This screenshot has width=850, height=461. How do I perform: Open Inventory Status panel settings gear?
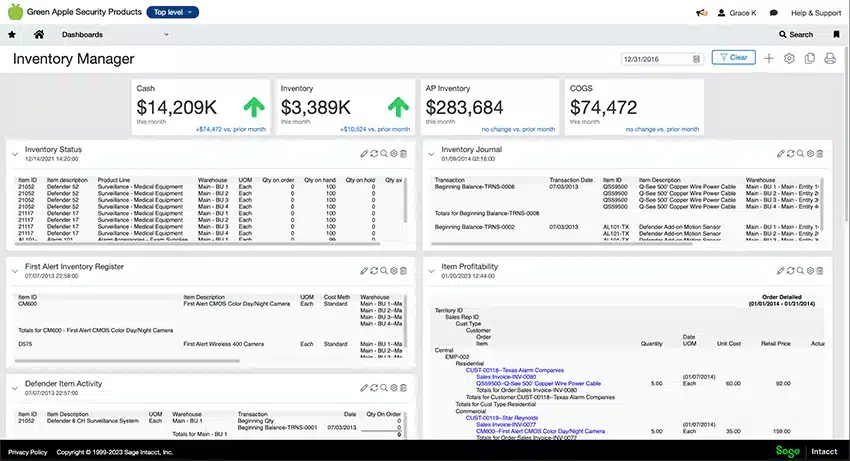pos(394,153)
